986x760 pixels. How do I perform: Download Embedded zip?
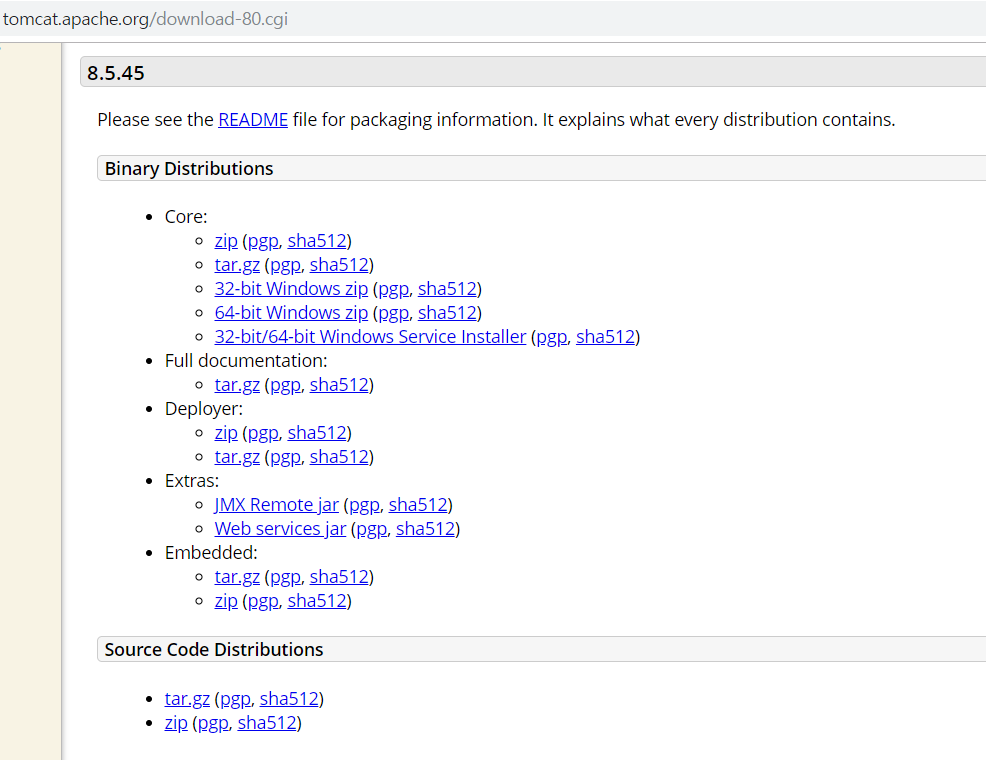tap(226, 601)
